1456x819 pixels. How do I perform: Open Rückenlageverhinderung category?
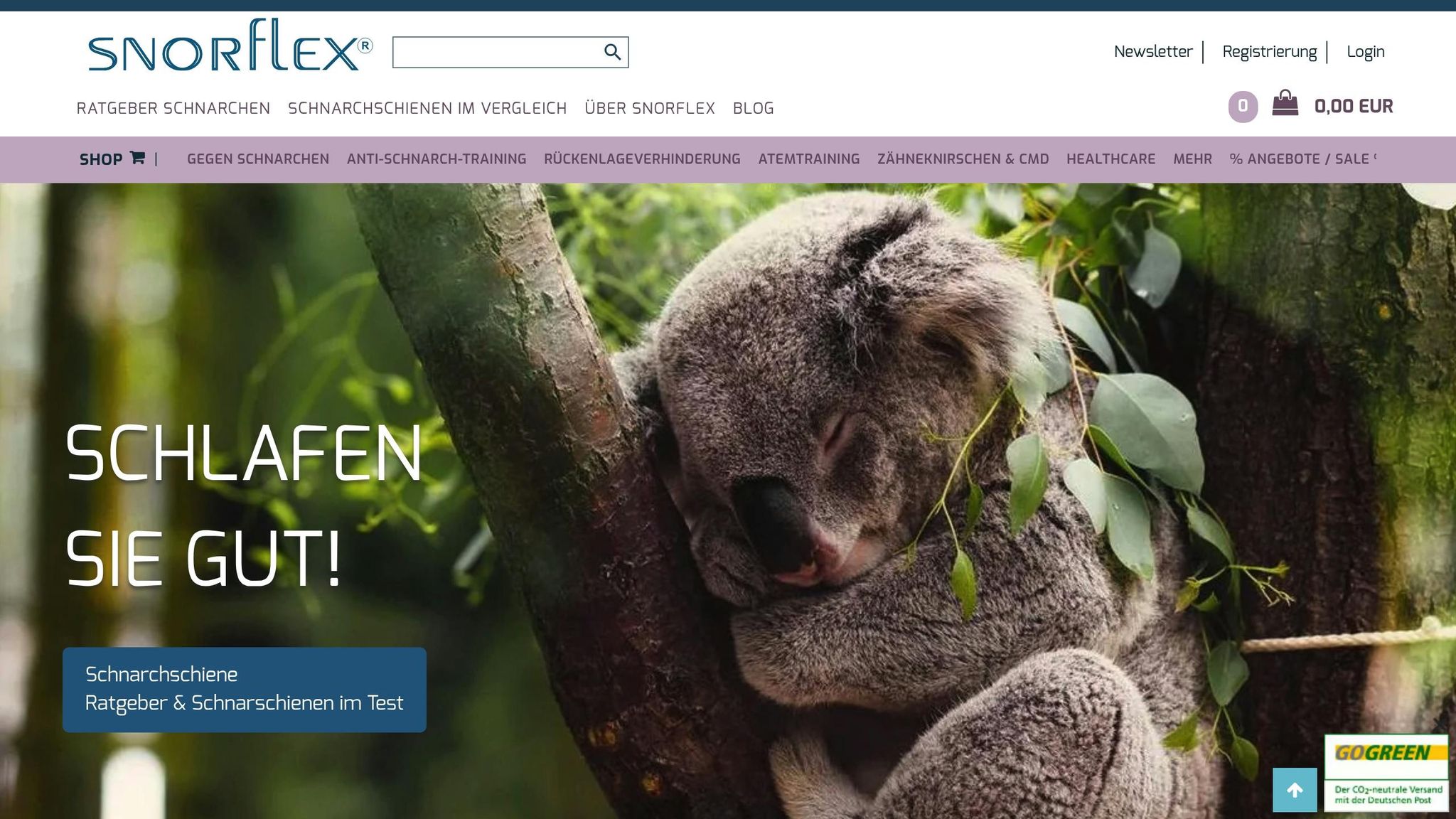coord(642,159)
